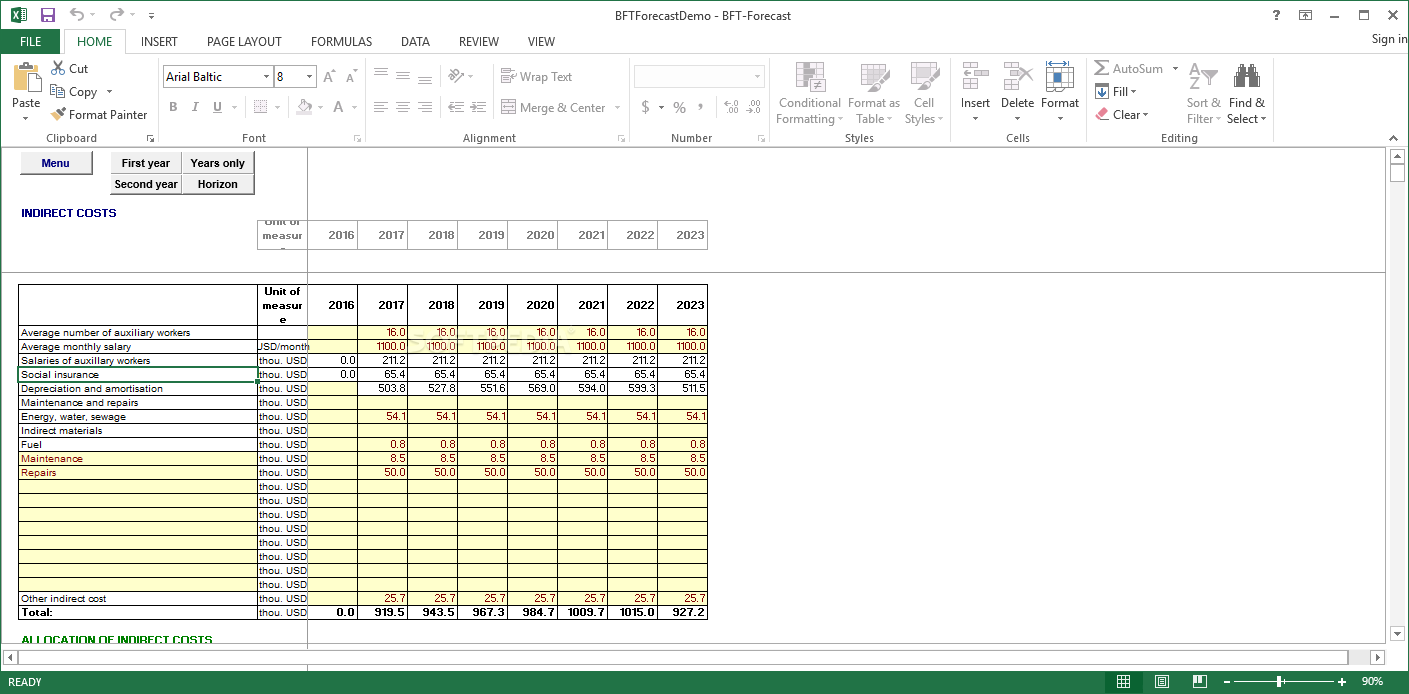Decrease decimal places
The image size is (1409, 694).
[754, 107]
